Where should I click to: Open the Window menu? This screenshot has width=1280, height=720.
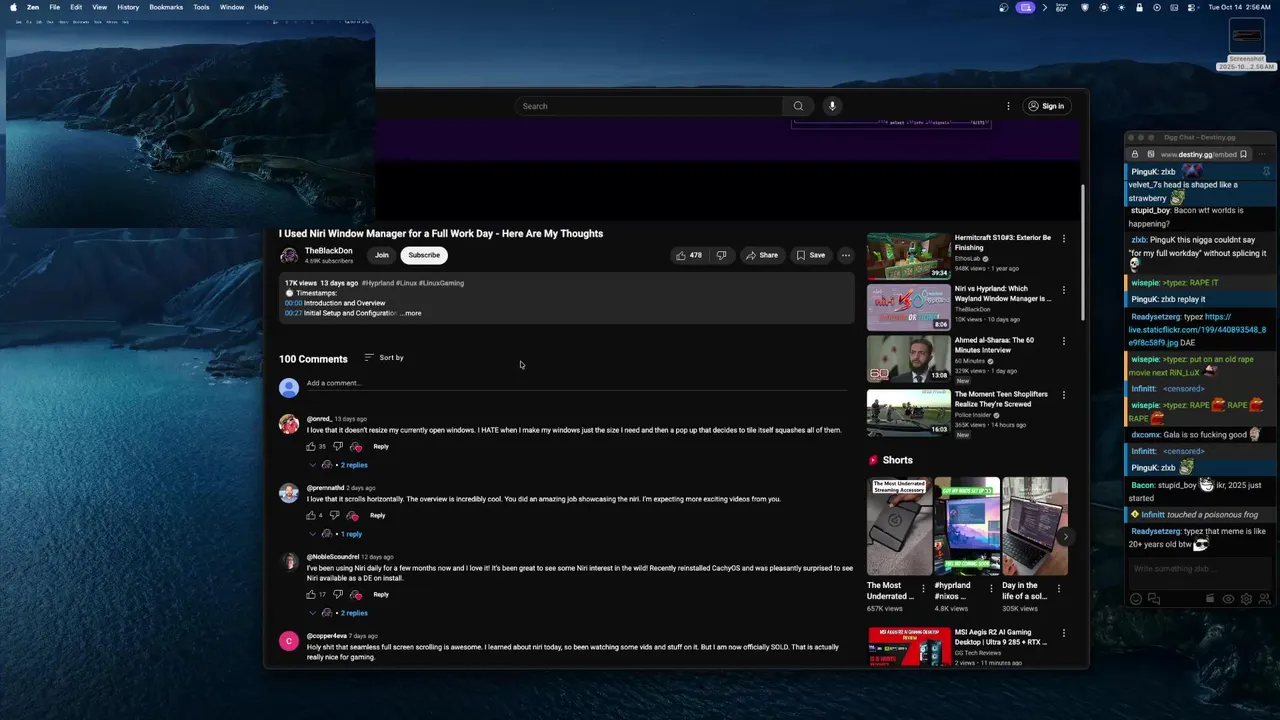(x=232, y=7)
